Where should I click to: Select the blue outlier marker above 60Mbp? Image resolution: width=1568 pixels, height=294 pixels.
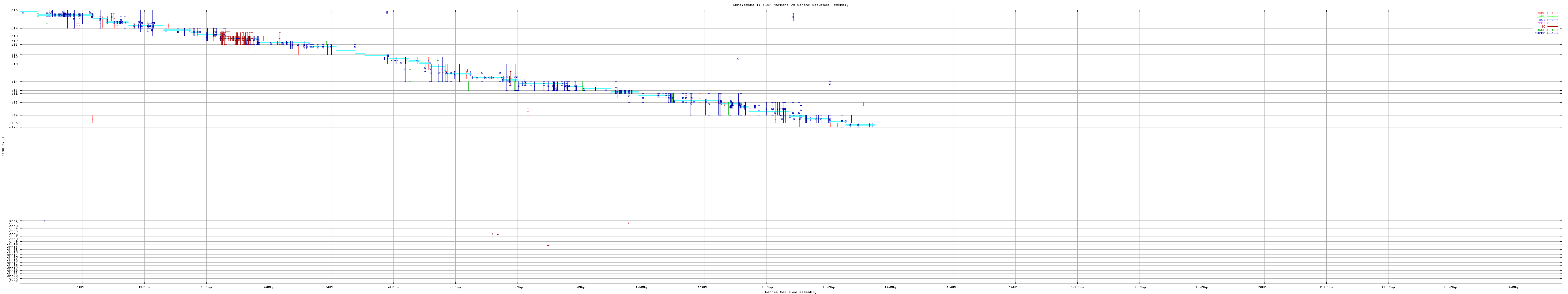tap(386, 12)
